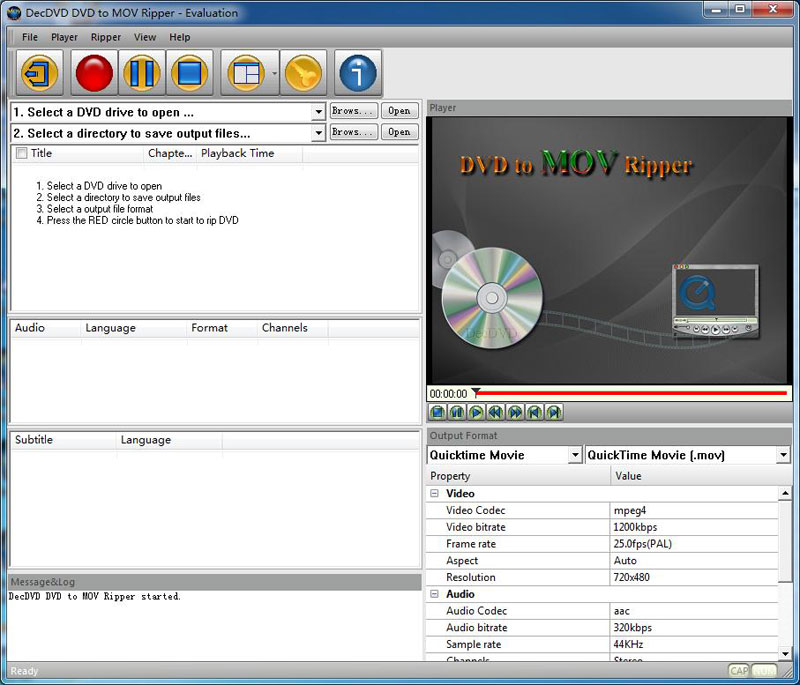
Task: Stop playback in the Player panel
Action: (x=437, y=412)
